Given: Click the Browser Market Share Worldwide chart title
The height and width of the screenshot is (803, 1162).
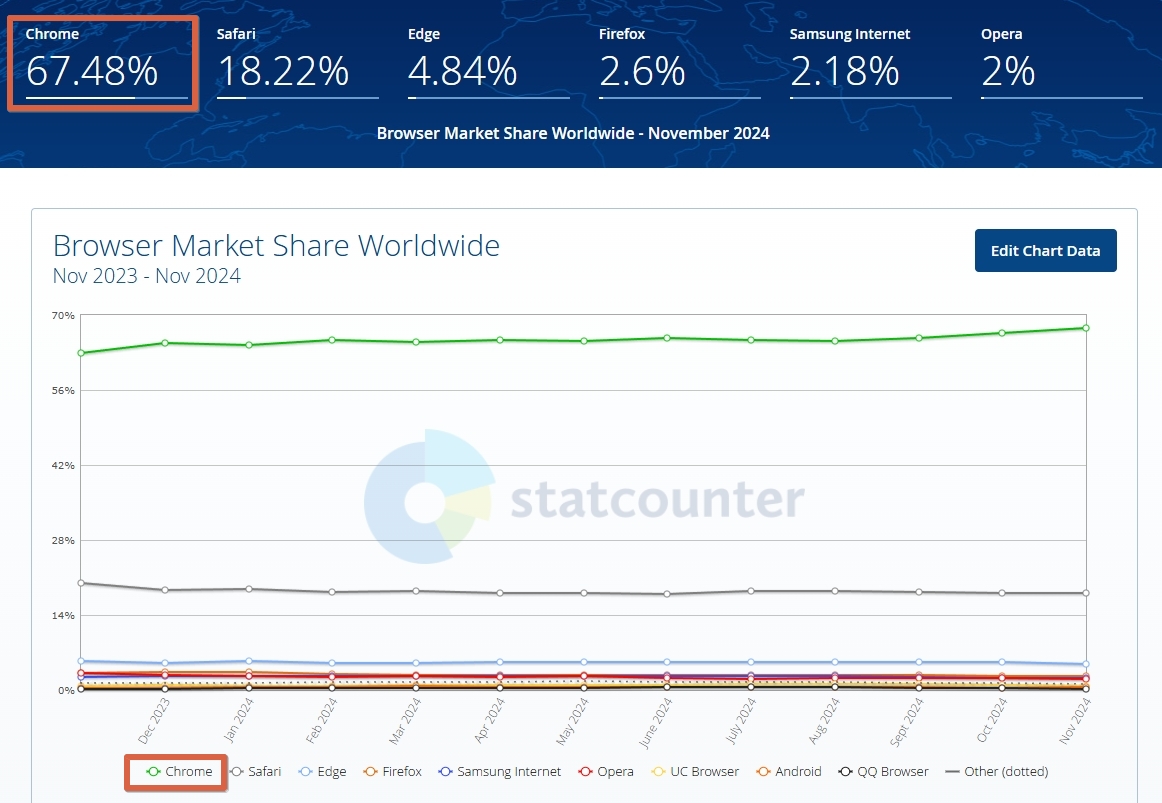Looking at the screenshot, I should tap(276, 245).
